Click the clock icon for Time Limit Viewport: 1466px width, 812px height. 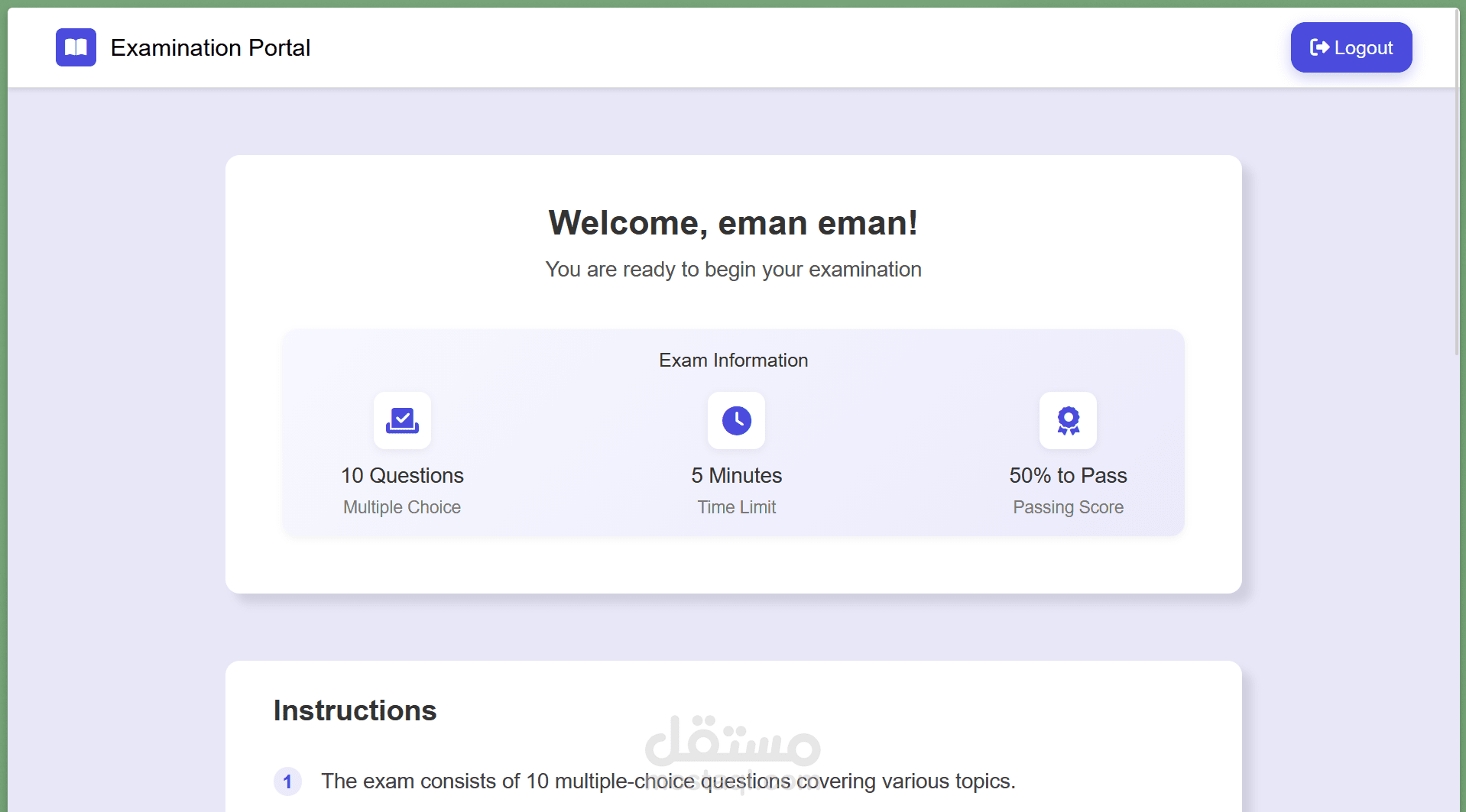(736, 420)
